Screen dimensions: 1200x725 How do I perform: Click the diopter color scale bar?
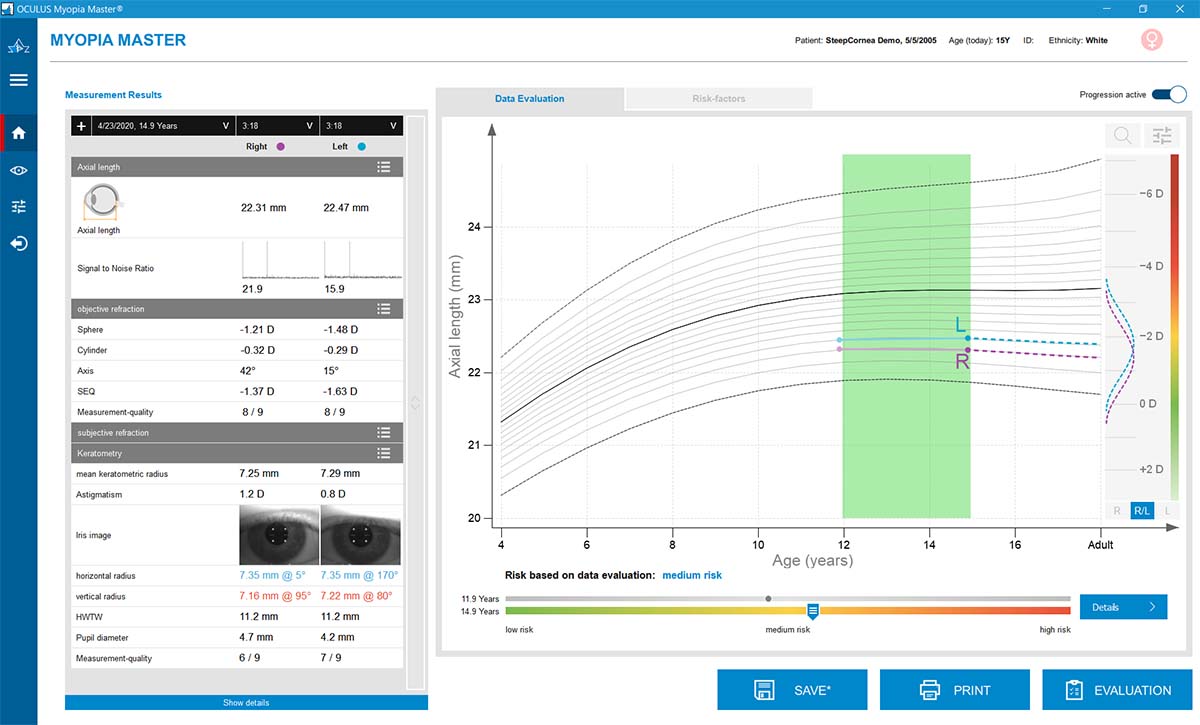[x=1173, y=326]
